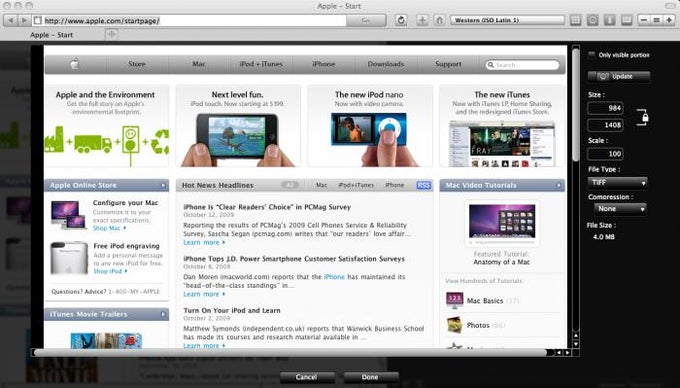Enable the Only visible portion checkbox
The image size is (680, 388).
pyautogui.click(x=592, y=55)
